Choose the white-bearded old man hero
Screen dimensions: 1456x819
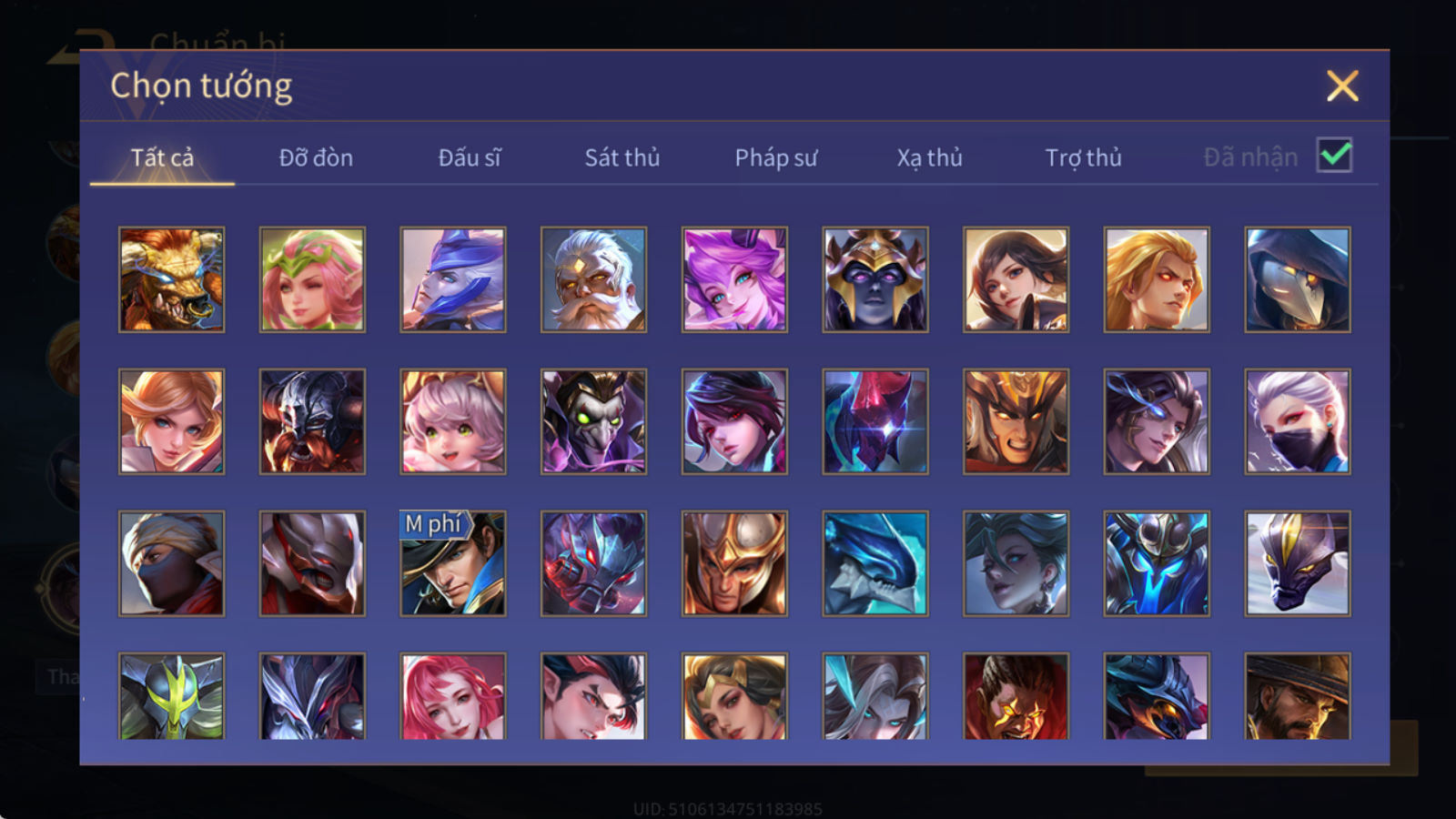pyautogui.click(x=593, y=279)
